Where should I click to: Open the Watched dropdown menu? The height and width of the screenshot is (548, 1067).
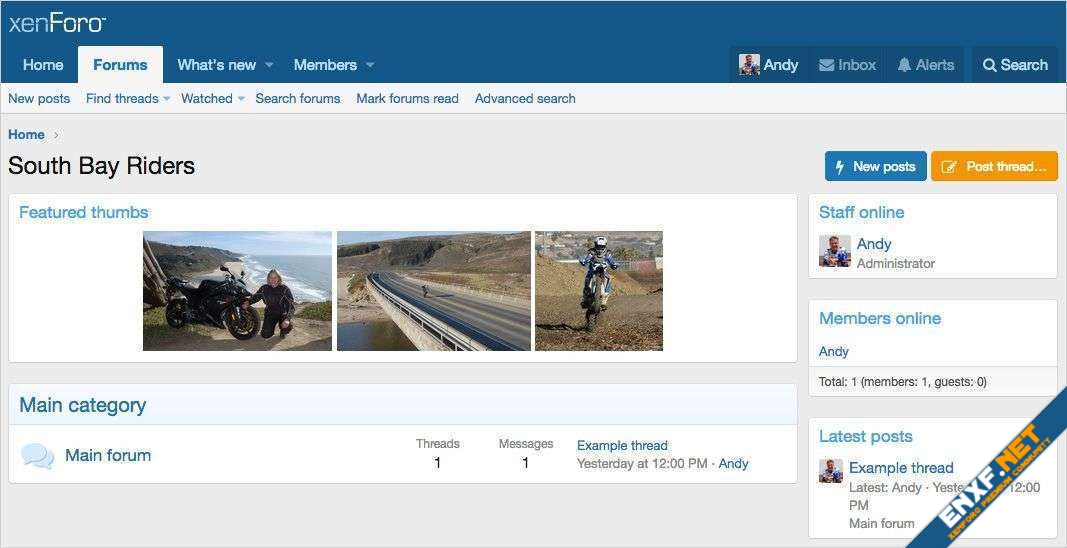[241, 99]
